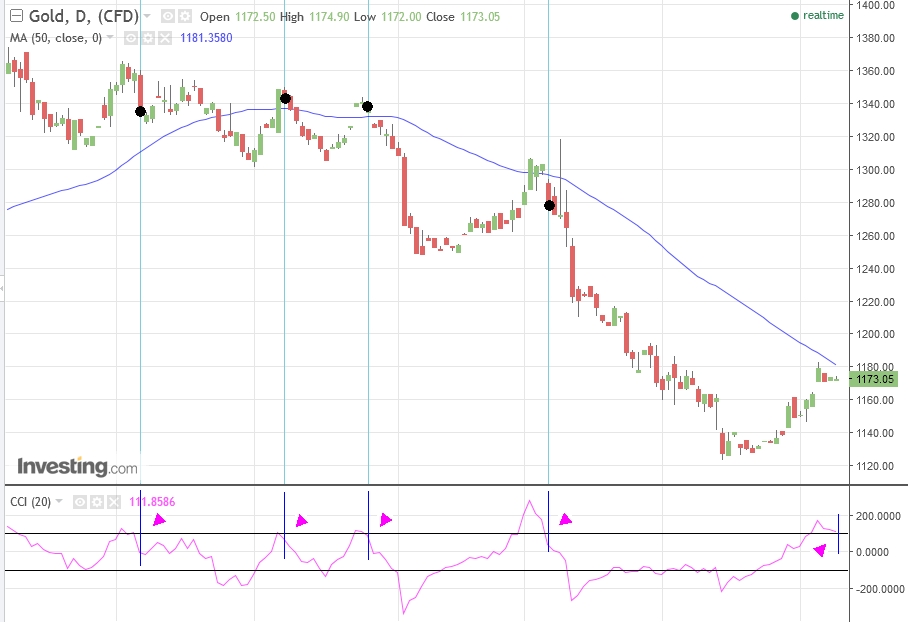Select the current price label 1173.05
The height and width of the screenshot is (622, 908).
click(873, 379)
